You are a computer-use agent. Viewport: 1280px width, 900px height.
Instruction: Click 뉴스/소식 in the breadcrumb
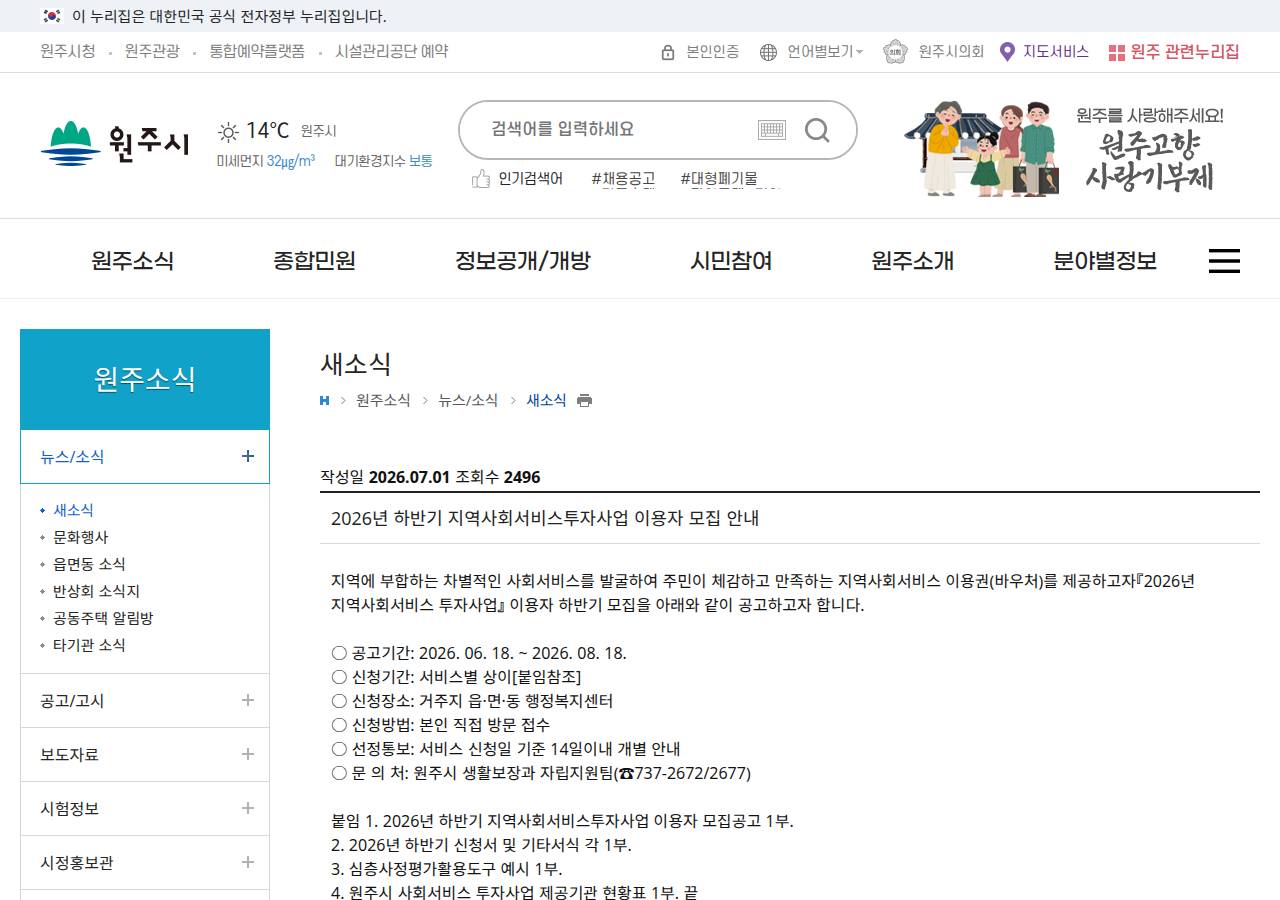[468, 400]
